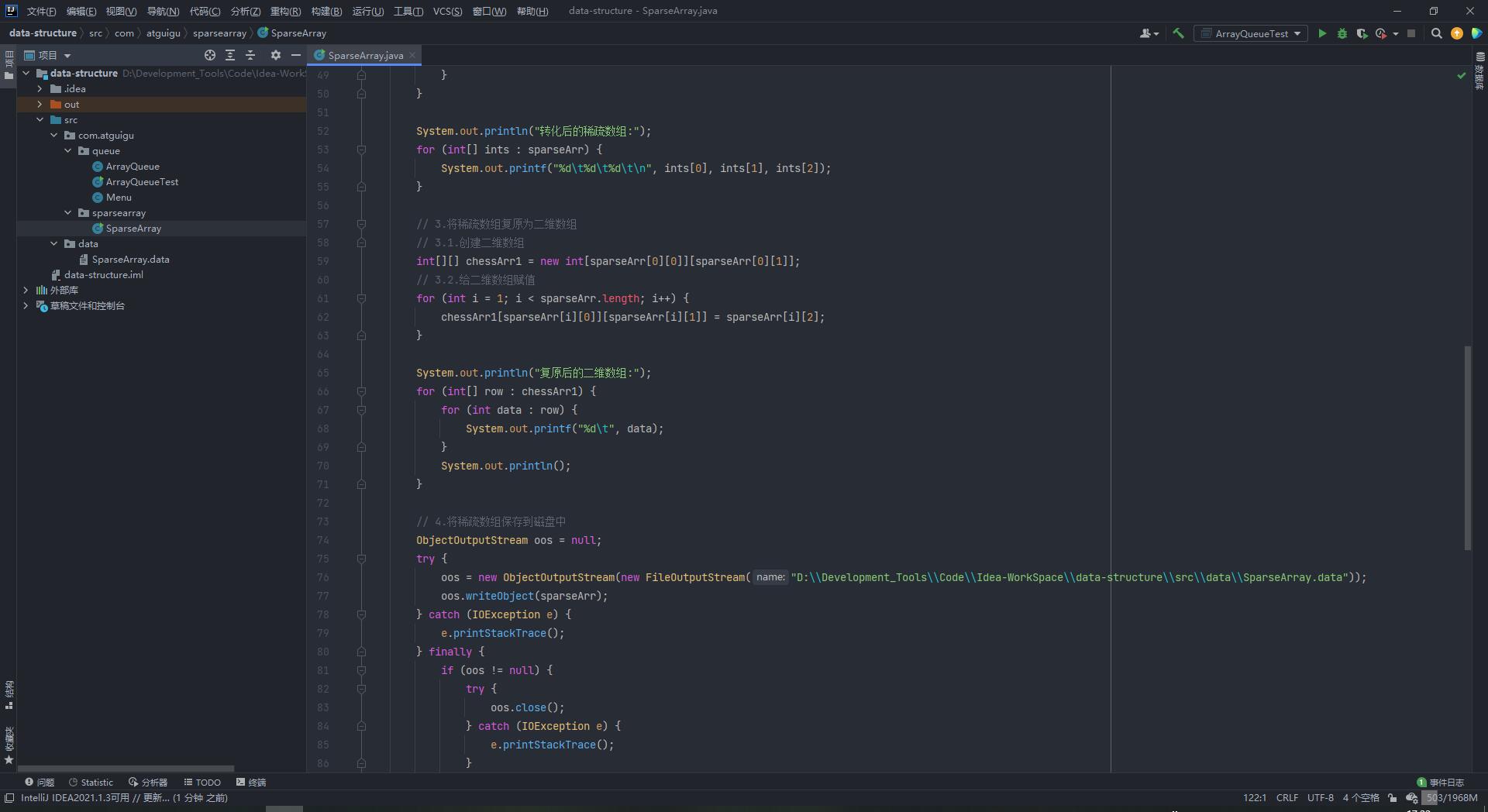
Task: Toggle code fold marker at line 78
Action: [361, 614]
